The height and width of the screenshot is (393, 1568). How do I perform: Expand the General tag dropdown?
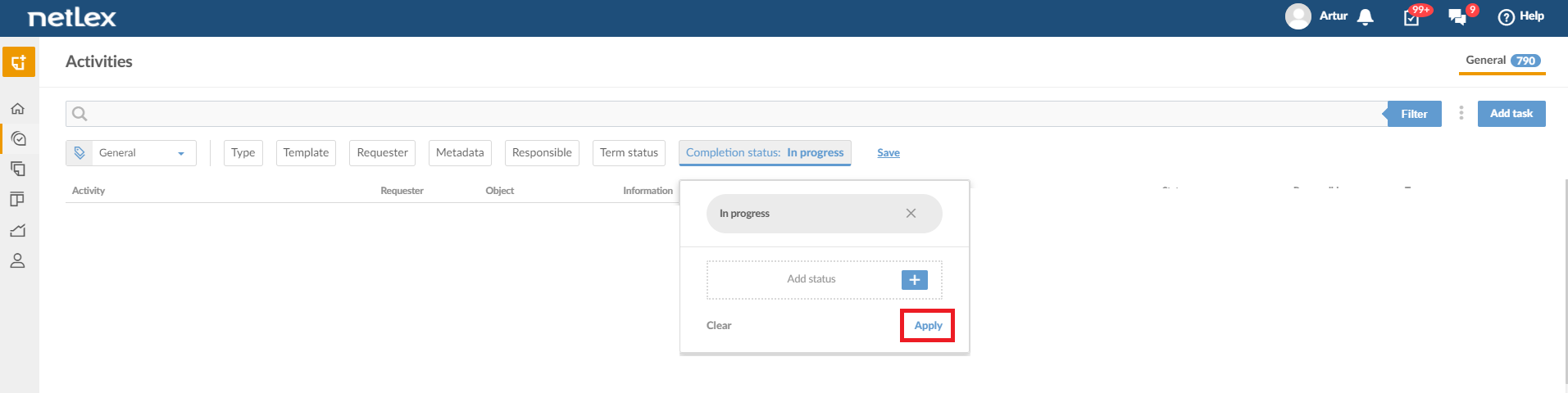pos(180,153)
